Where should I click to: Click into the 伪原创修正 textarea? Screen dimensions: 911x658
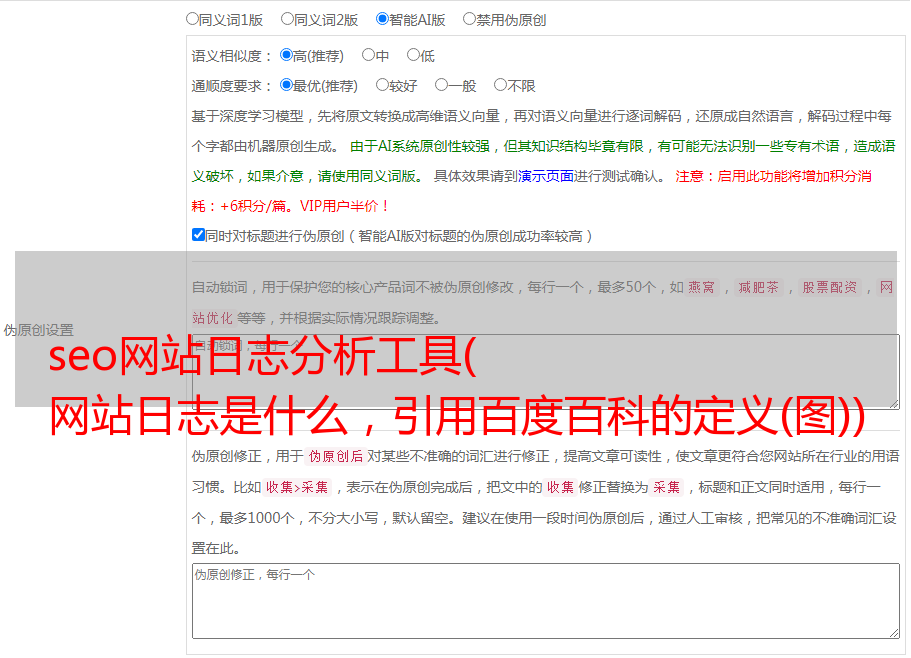(546, 601)
